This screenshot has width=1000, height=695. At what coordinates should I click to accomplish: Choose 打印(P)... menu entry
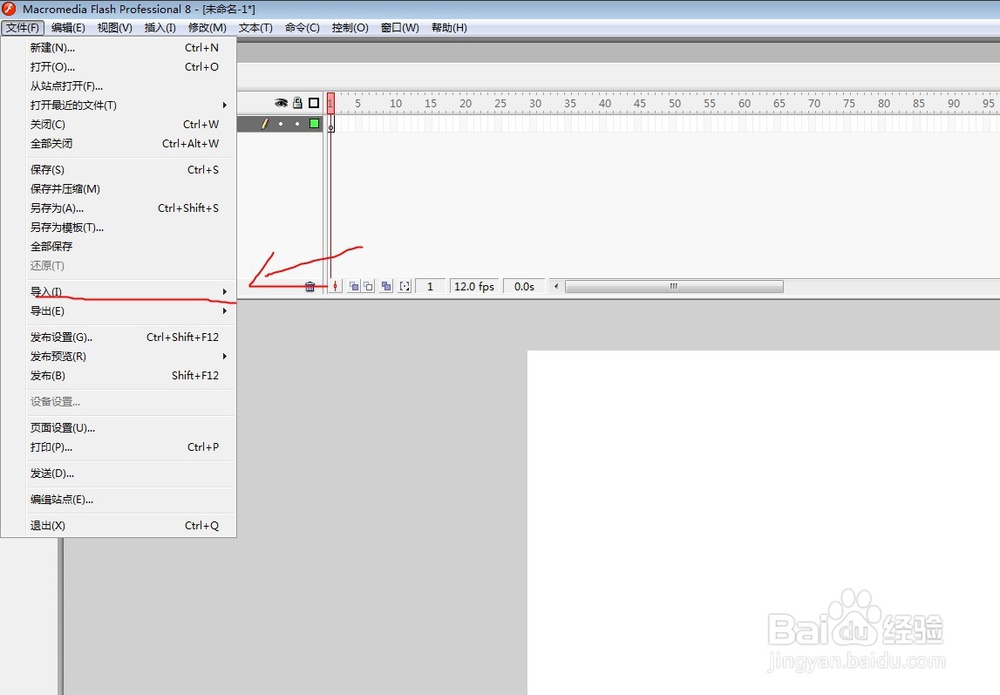click(119, 447)
